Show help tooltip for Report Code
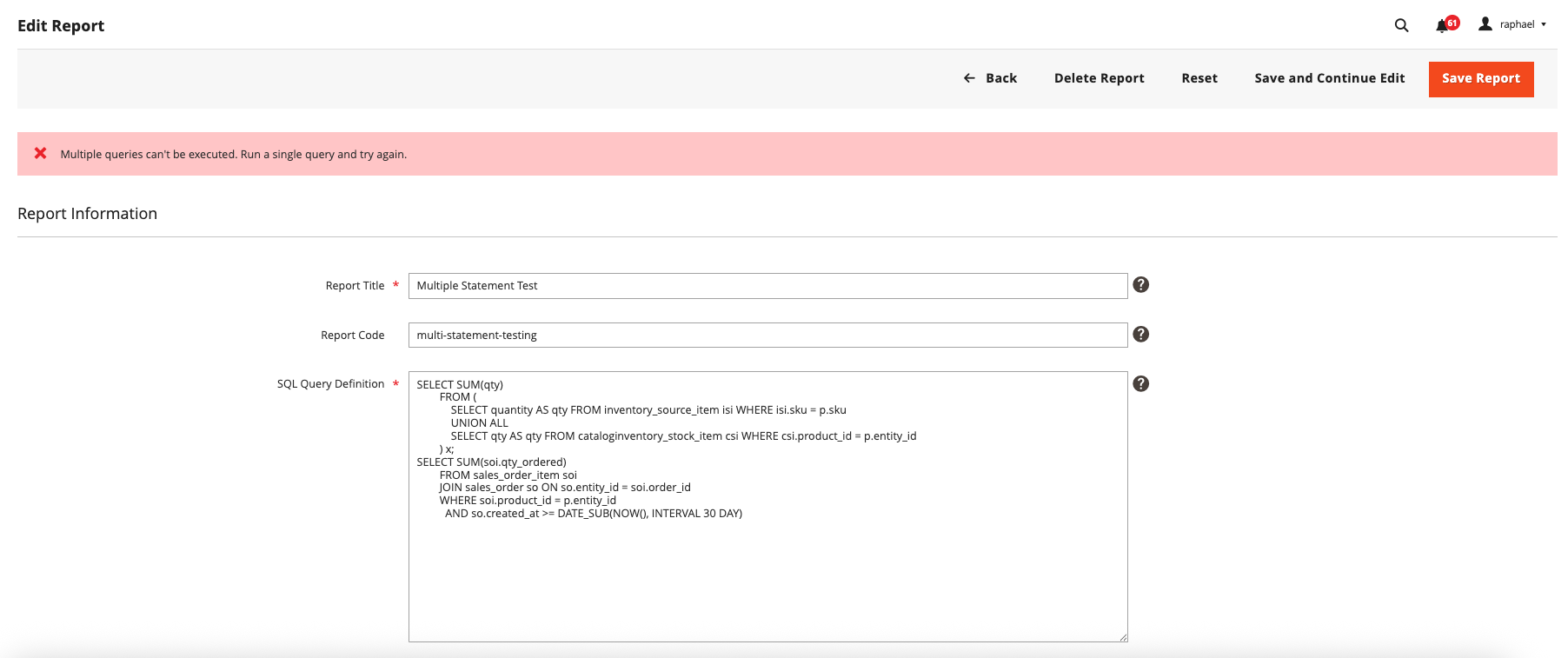 (1140, 335)
